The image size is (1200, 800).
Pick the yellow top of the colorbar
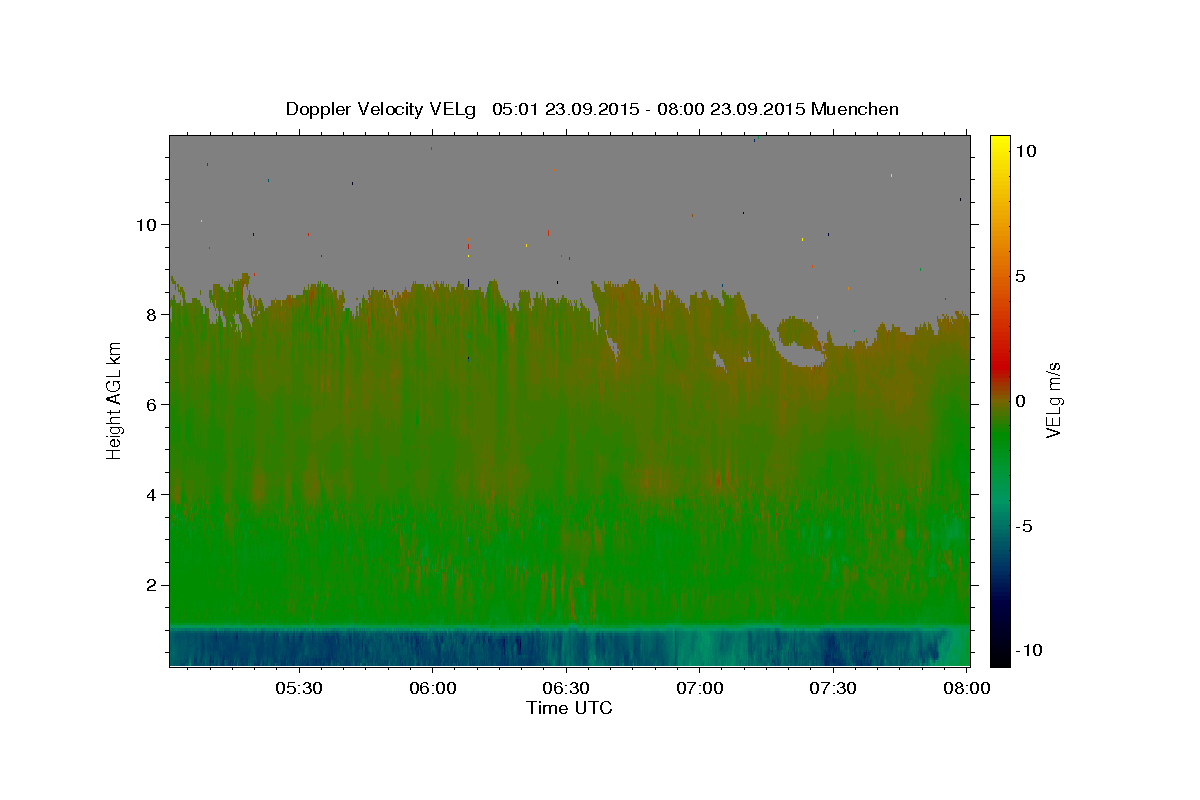1000,145
